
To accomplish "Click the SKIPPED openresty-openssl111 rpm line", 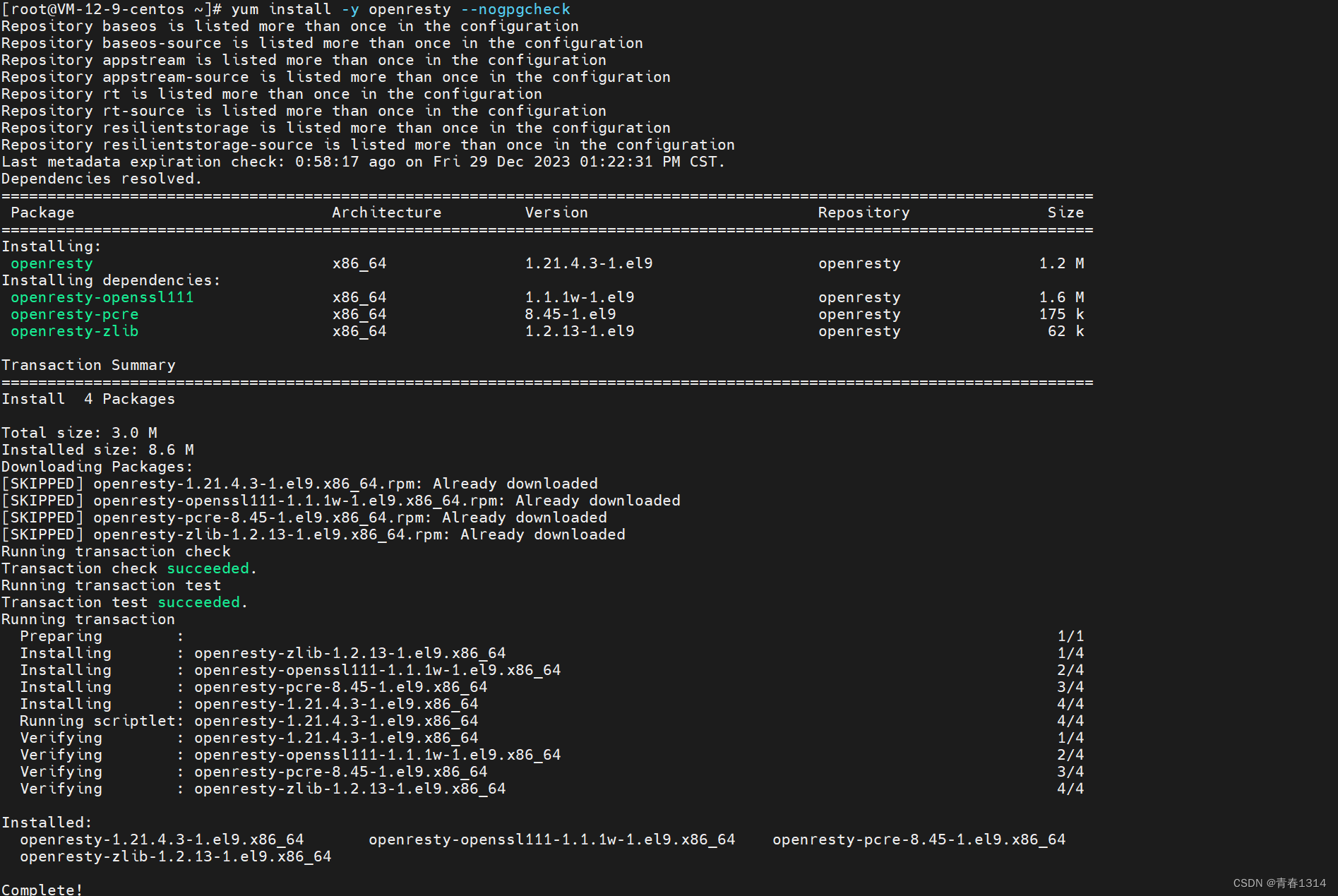I will [x=341, y=501].
